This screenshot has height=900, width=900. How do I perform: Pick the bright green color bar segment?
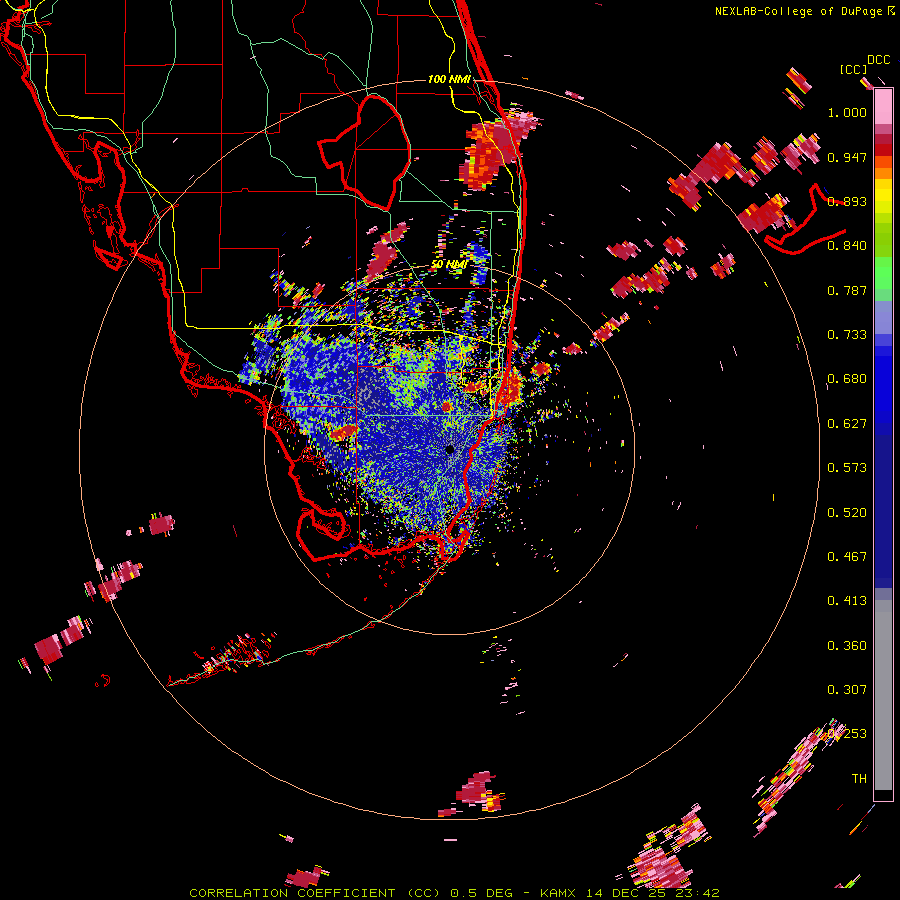click(x=883, y=273)
